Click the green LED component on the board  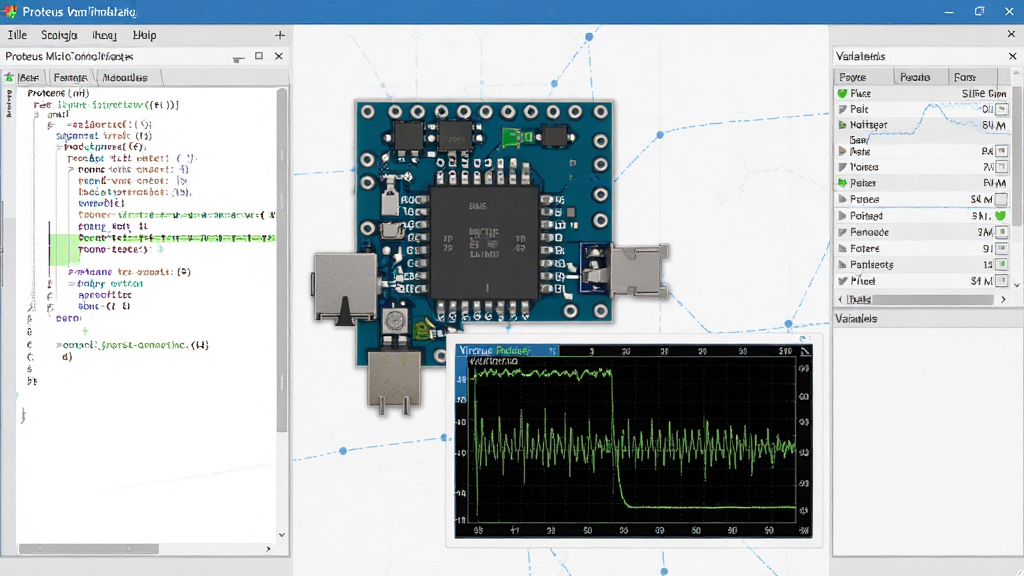tap(516, 137)
